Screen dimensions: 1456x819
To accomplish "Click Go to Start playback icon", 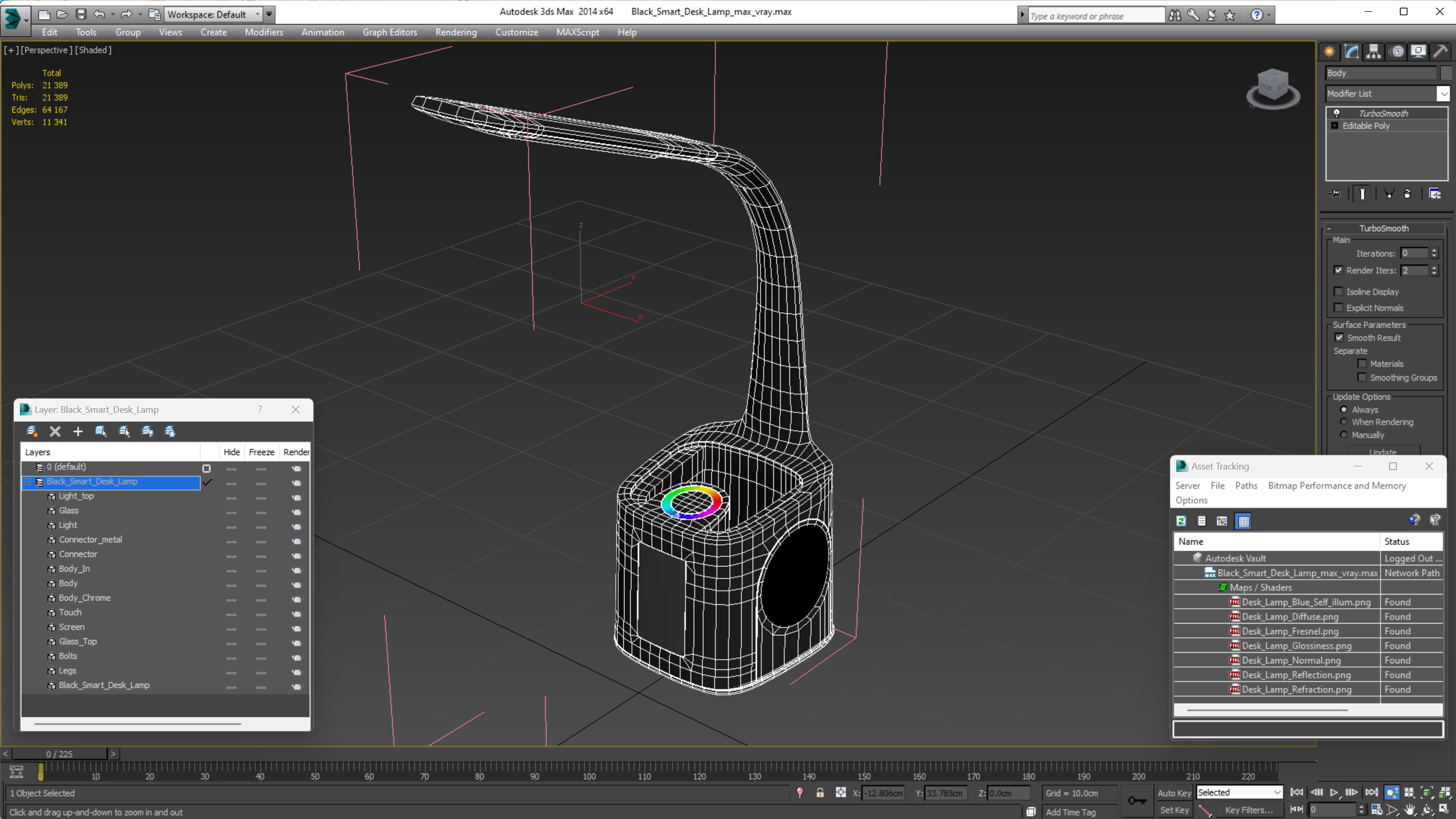I will pos(1297,792).
